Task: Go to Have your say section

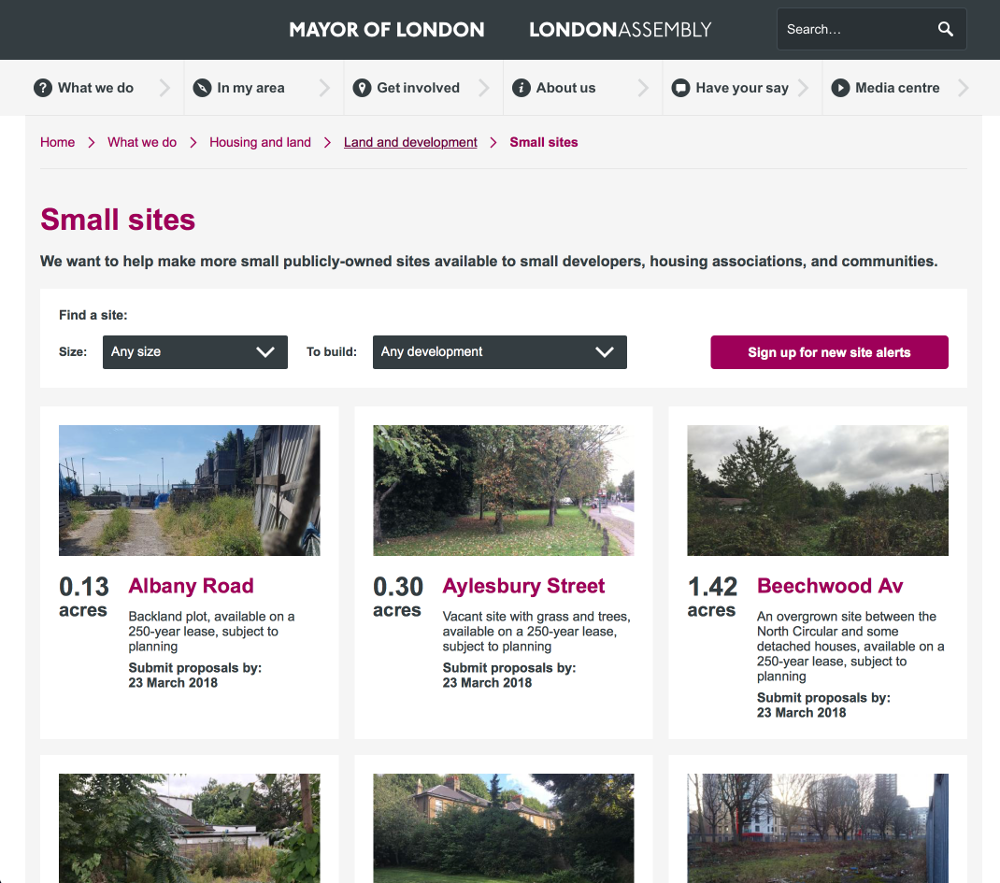Action: [x=742, y=88]
